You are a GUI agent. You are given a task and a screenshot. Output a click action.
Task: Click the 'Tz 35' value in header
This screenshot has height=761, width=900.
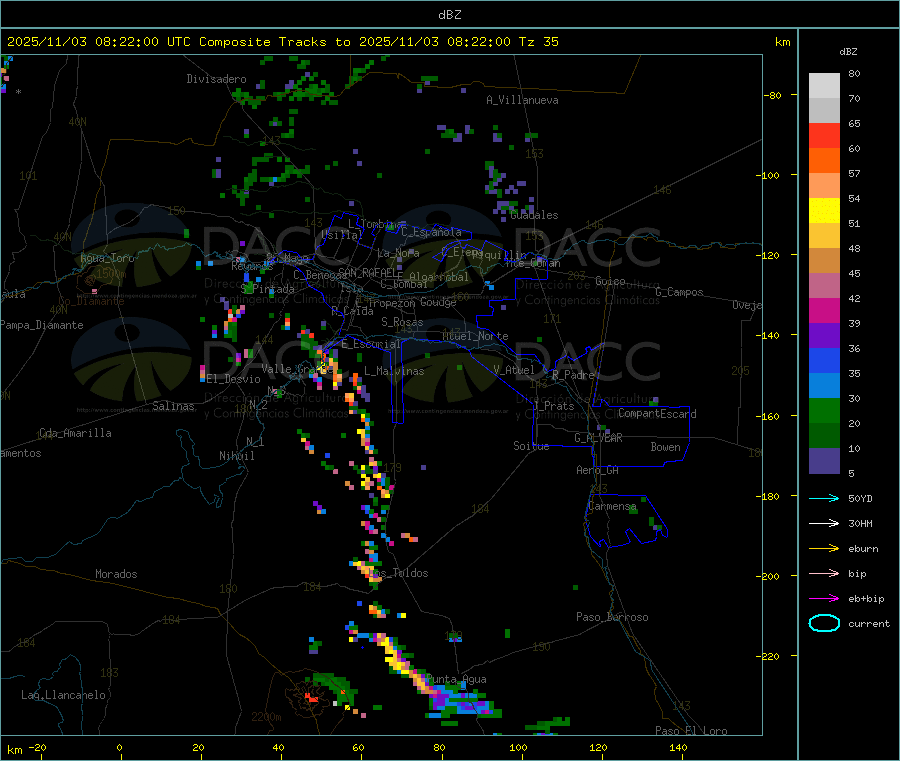click(x=538, y=42)
